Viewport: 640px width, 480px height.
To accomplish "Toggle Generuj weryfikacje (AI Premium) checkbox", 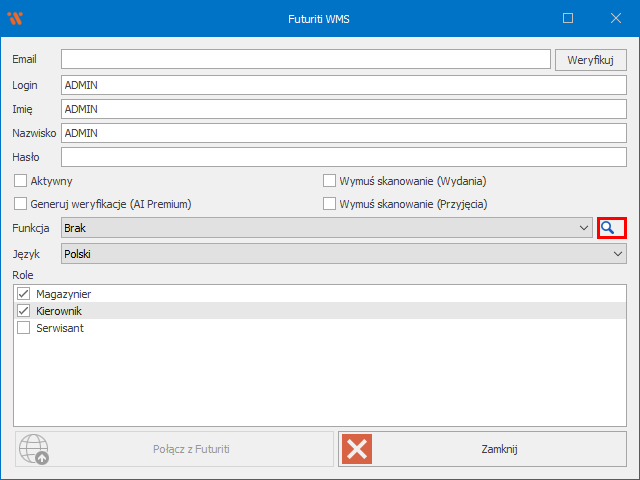I will (20, 204).
